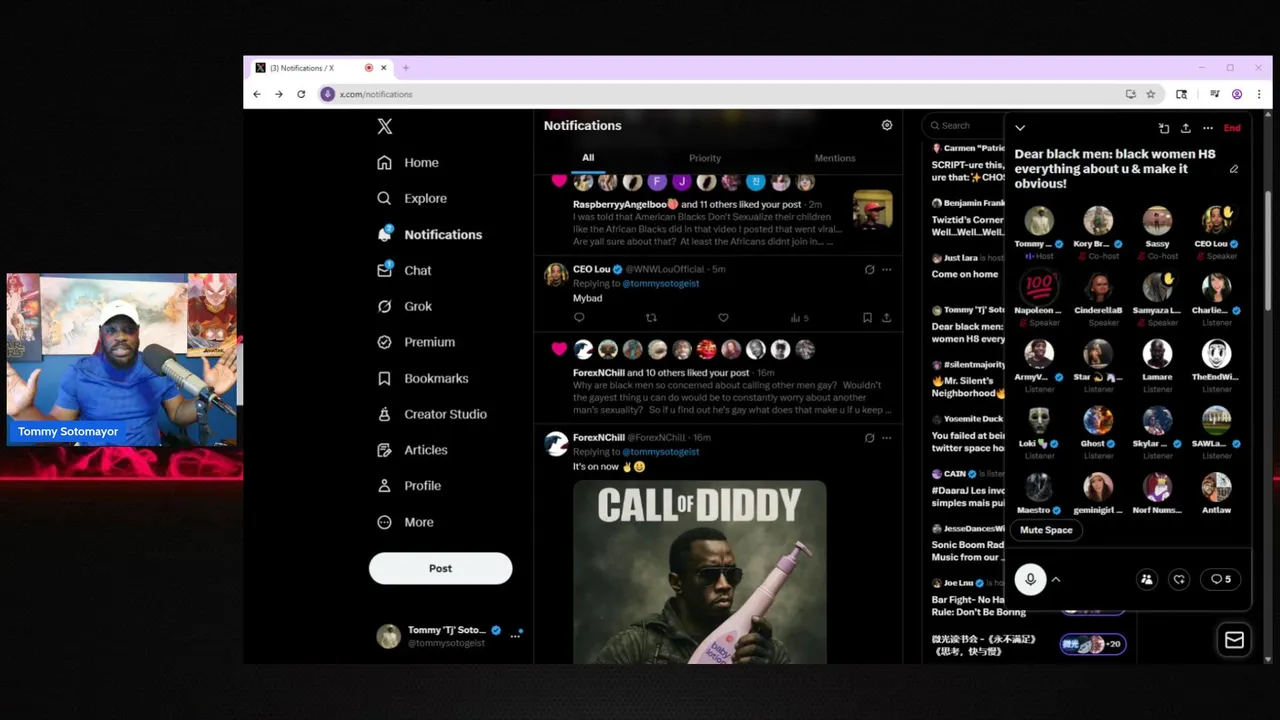Open thumbnail in RaspberryyAngelboo liked notification
1280x720 pixels.
tap(872, 210)
